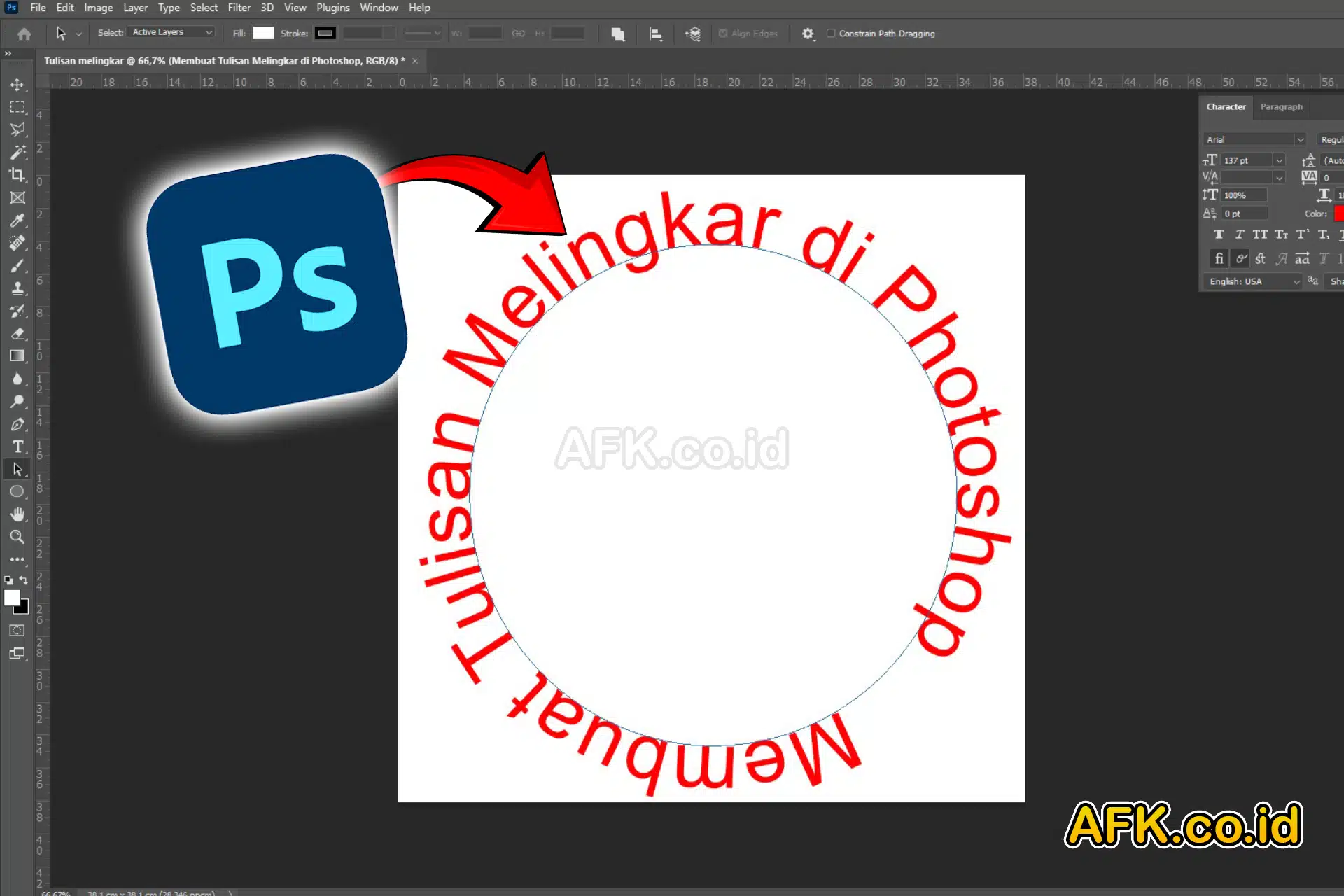1344x896 pixels.
Task: Click the Tulisan melingkar document tab
Action: pyautogui.click(x=224, y=61)
